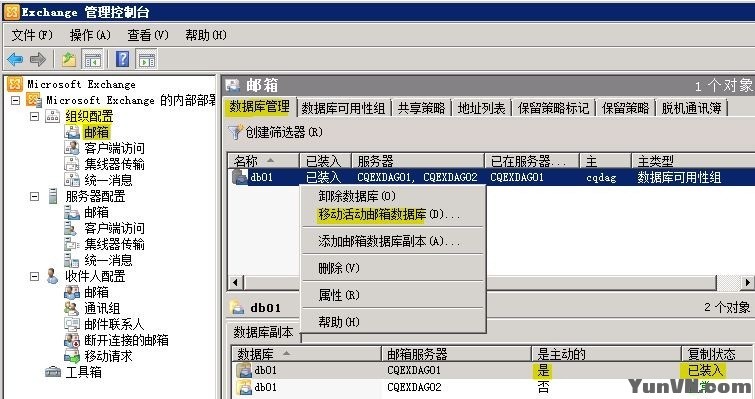755x399 pixels.
Task: Sort by the 复制状态 column header
Action: pyautogui.click(x=716, y=354)
